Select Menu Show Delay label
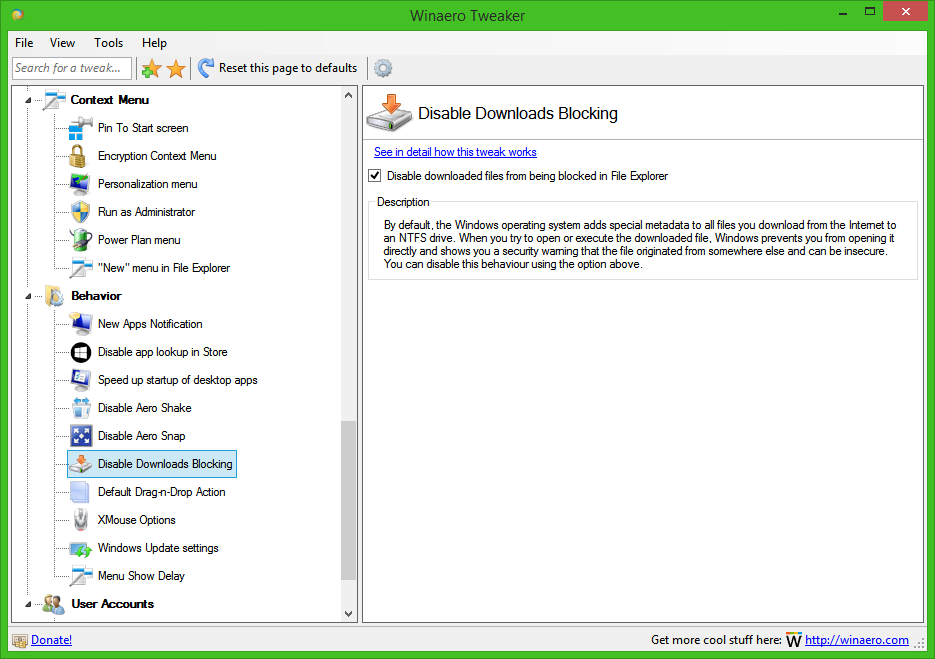This screenshot has height=659, width=935. (141, 577)
